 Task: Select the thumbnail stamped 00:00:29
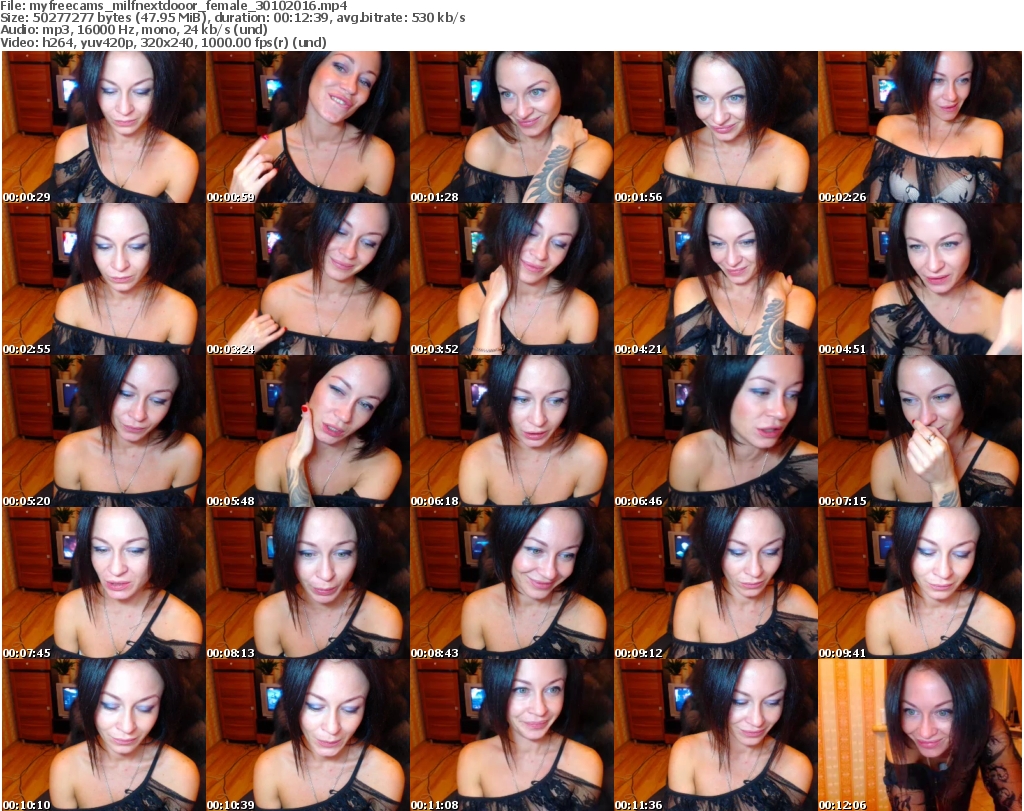tap(104, 127)
